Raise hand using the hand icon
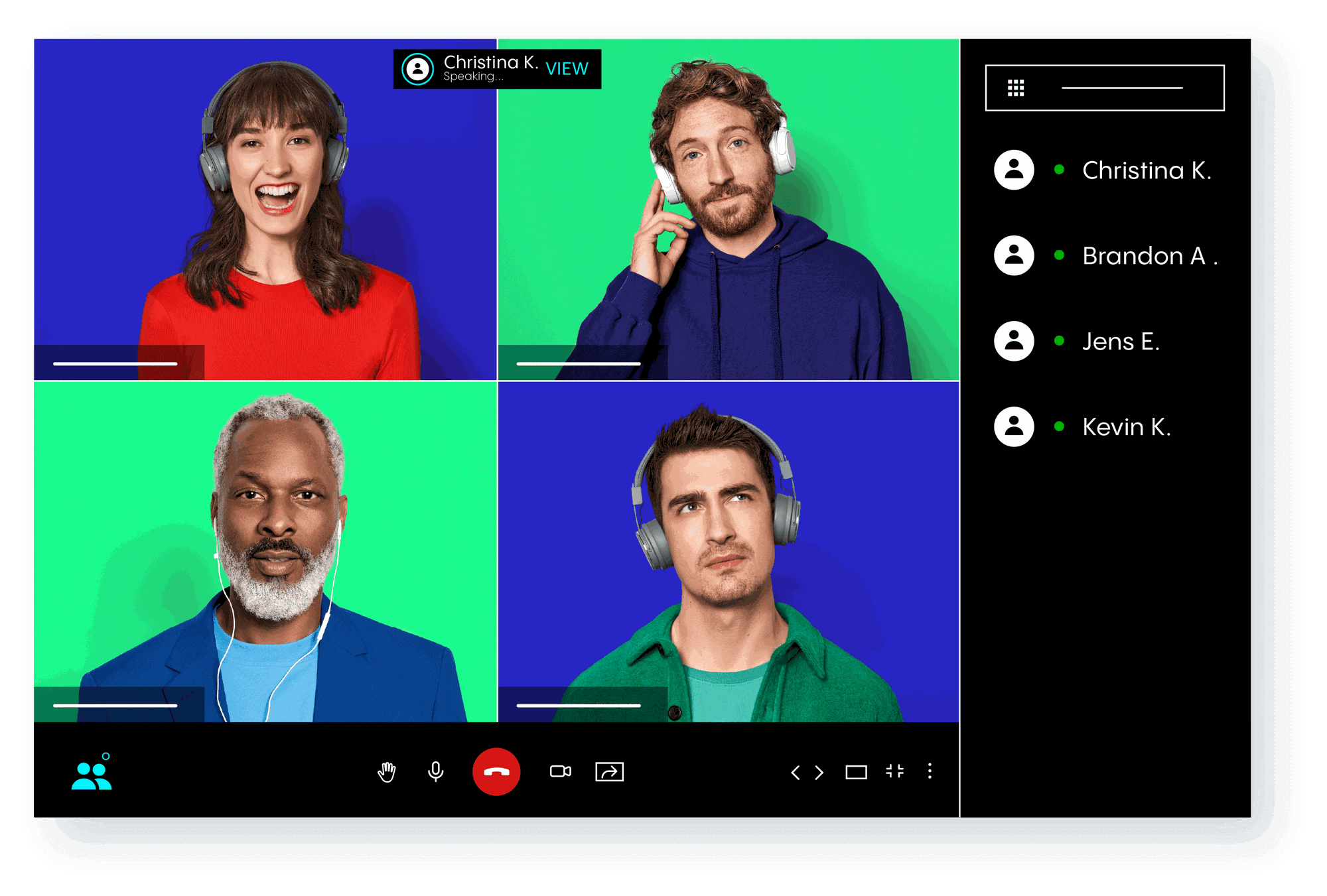The height and width of the screenshot is (896, 1327). point(387,772)
